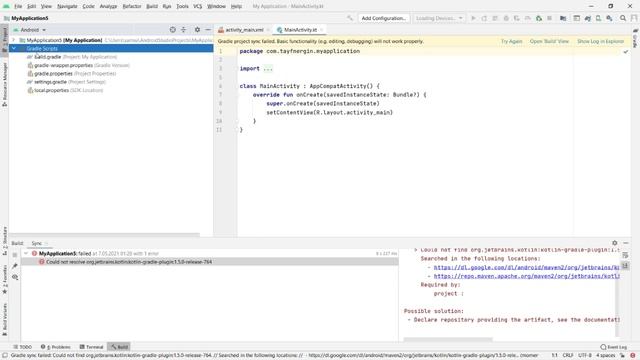Click Show Log in Explorer link

click(x=600, y=41)
